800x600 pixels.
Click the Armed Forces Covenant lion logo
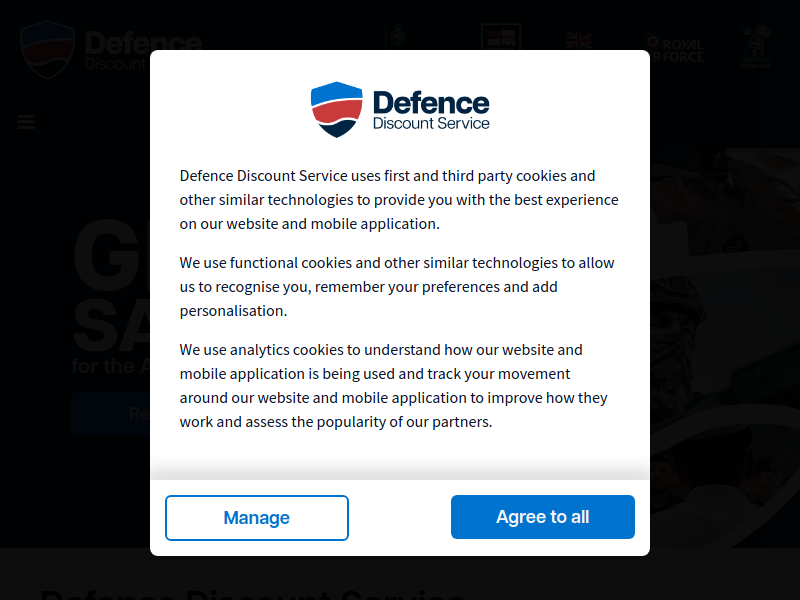(756, 46)
